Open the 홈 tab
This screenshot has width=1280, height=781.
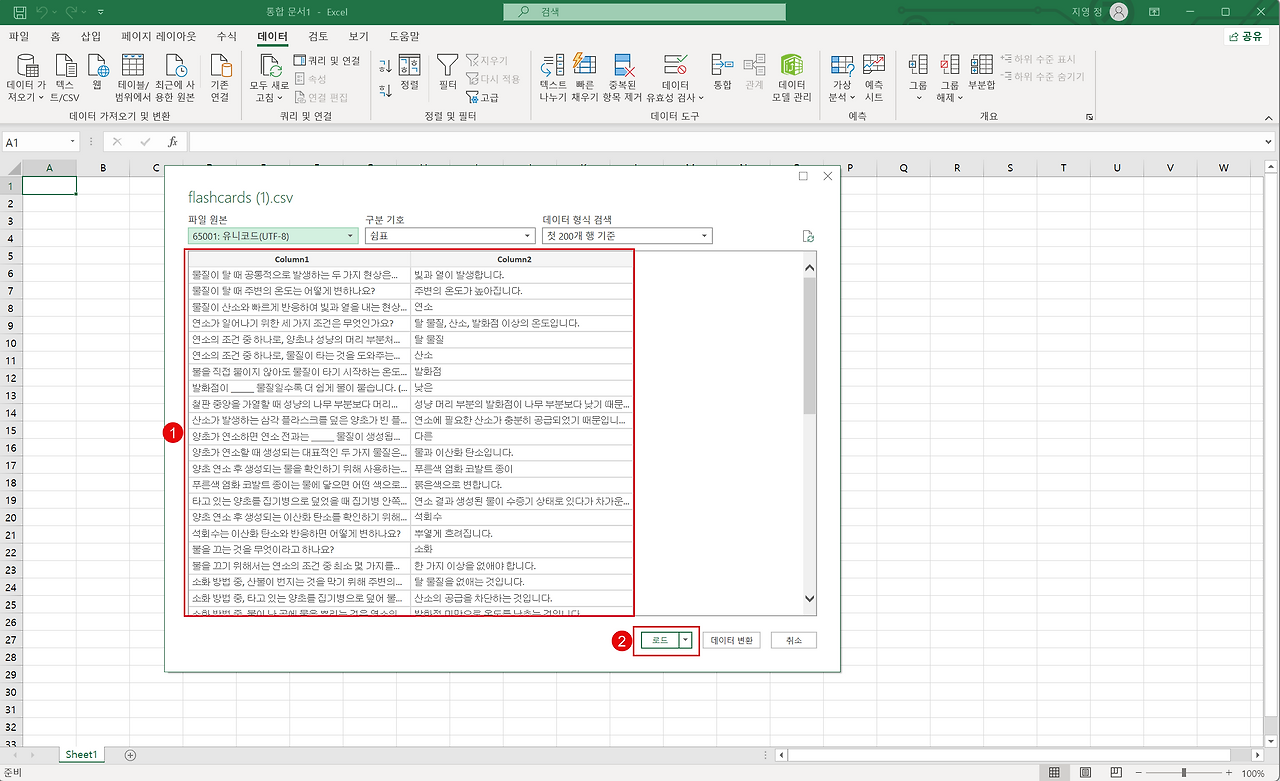pos(55,36)
